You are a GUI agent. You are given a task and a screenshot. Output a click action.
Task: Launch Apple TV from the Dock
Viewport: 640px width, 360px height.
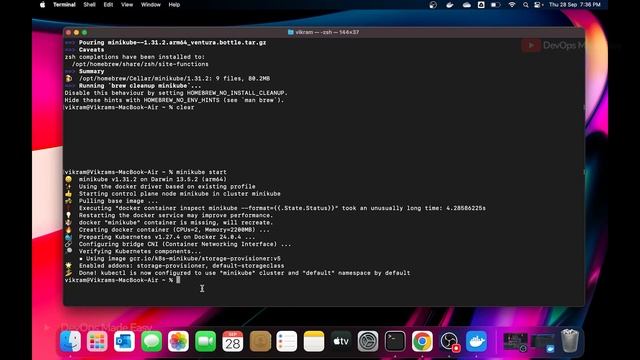click(x=341, y=341)
